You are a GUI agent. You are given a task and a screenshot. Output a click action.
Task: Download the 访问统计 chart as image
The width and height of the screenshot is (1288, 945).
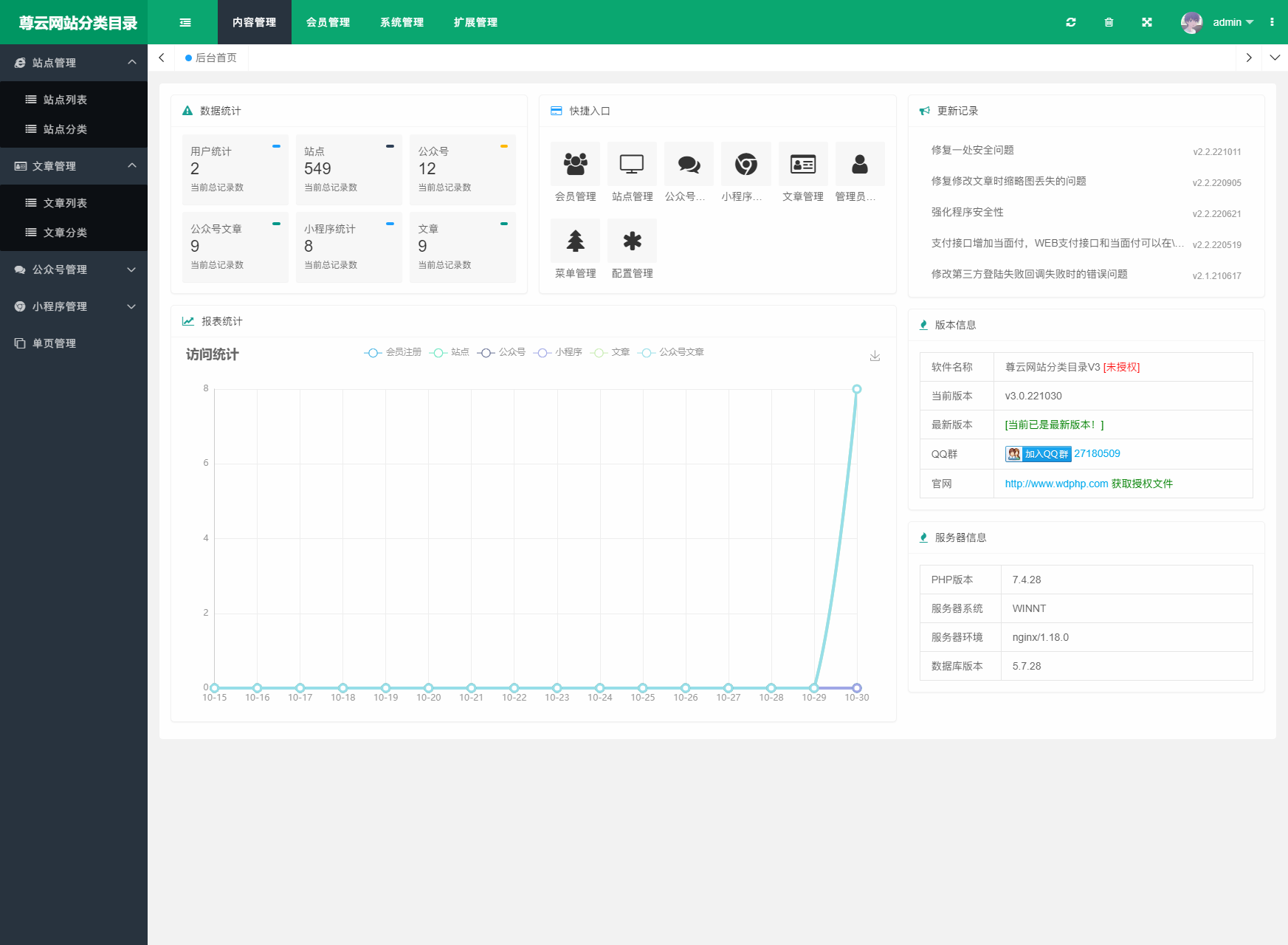point(875,356)
